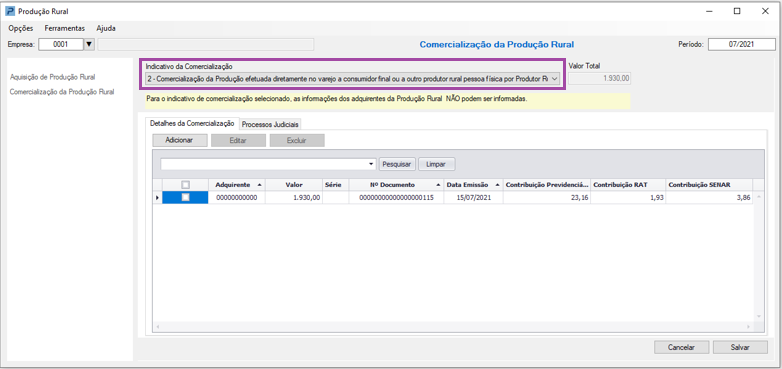Click the Cancelar button
This screenshot has height=369, width=782.
click(x=681, y=347)
